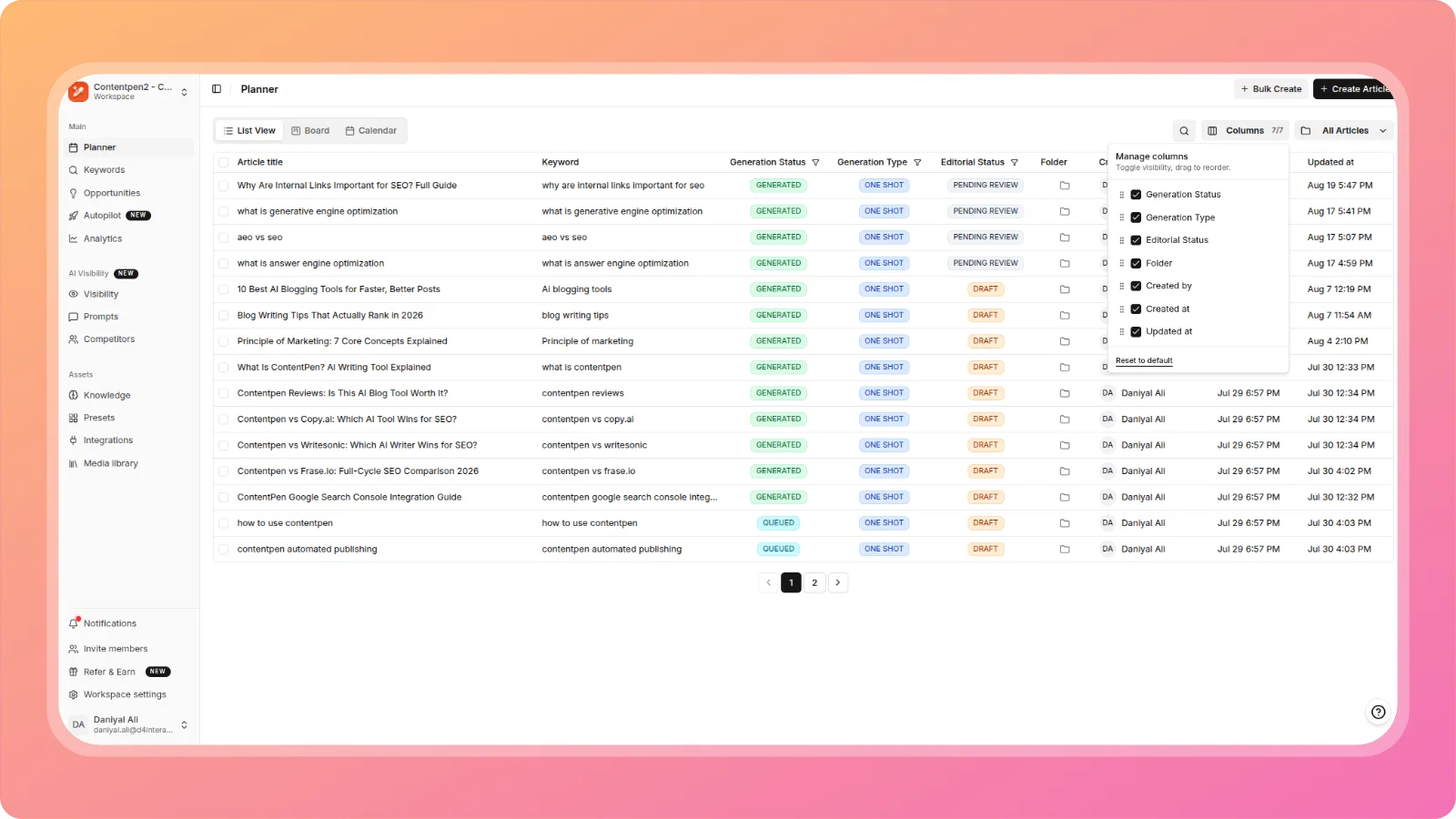This screenshot has width=1456, height=819.
Task: Open Planner in the sidebar
Action: click(x=130, y=147)
